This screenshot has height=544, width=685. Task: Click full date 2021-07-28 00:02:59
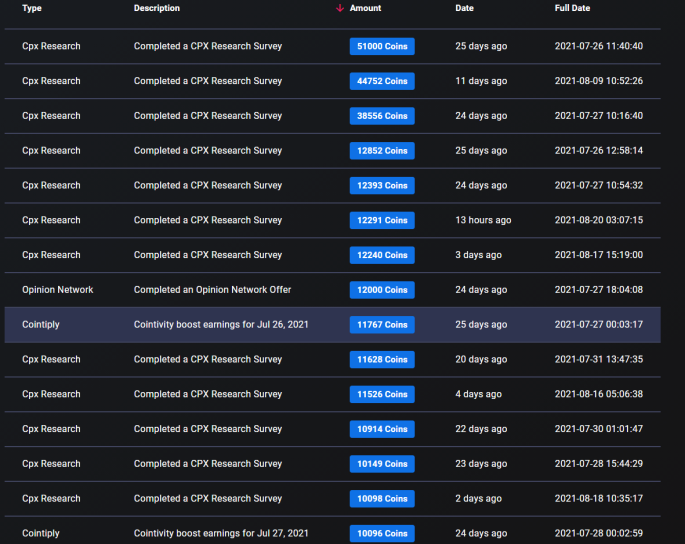599,534
